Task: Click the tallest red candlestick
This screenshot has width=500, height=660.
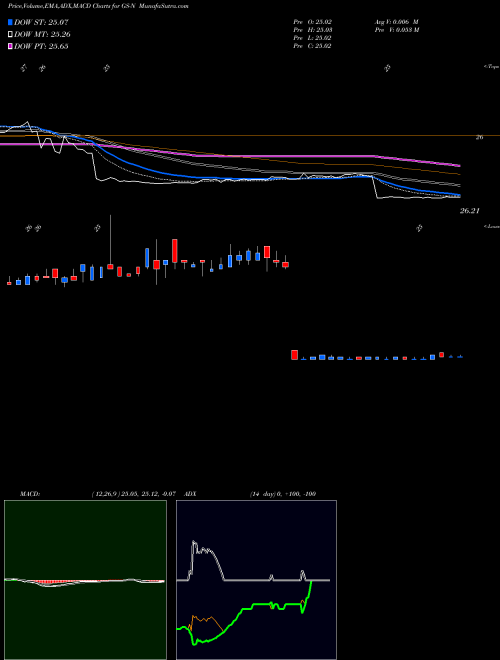Action: click(x=175, y=251)
